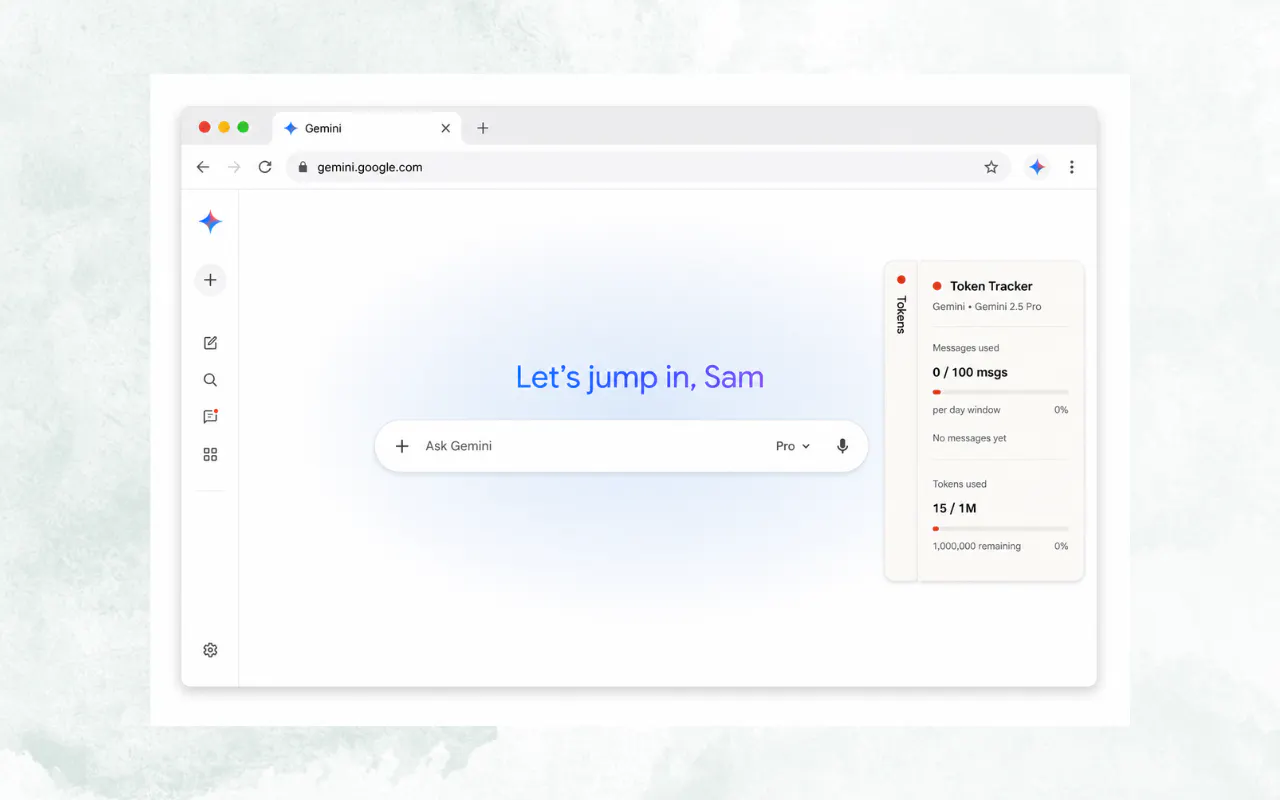Image resolution: width=1280 pixels, height=800 pixels.
Task: Click the "1,000,000 remaining" text
Action: (977, 546)
